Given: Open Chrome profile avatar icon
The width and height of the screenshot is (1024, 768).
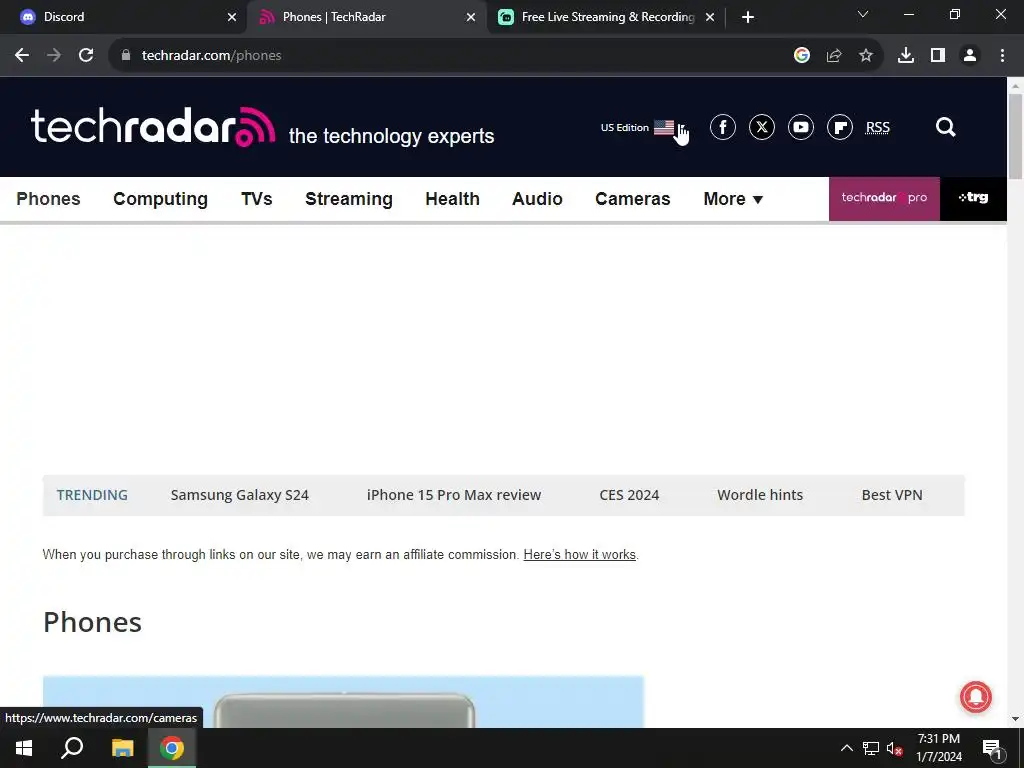Looking at the screenshot, I should [x=970, y=56].
